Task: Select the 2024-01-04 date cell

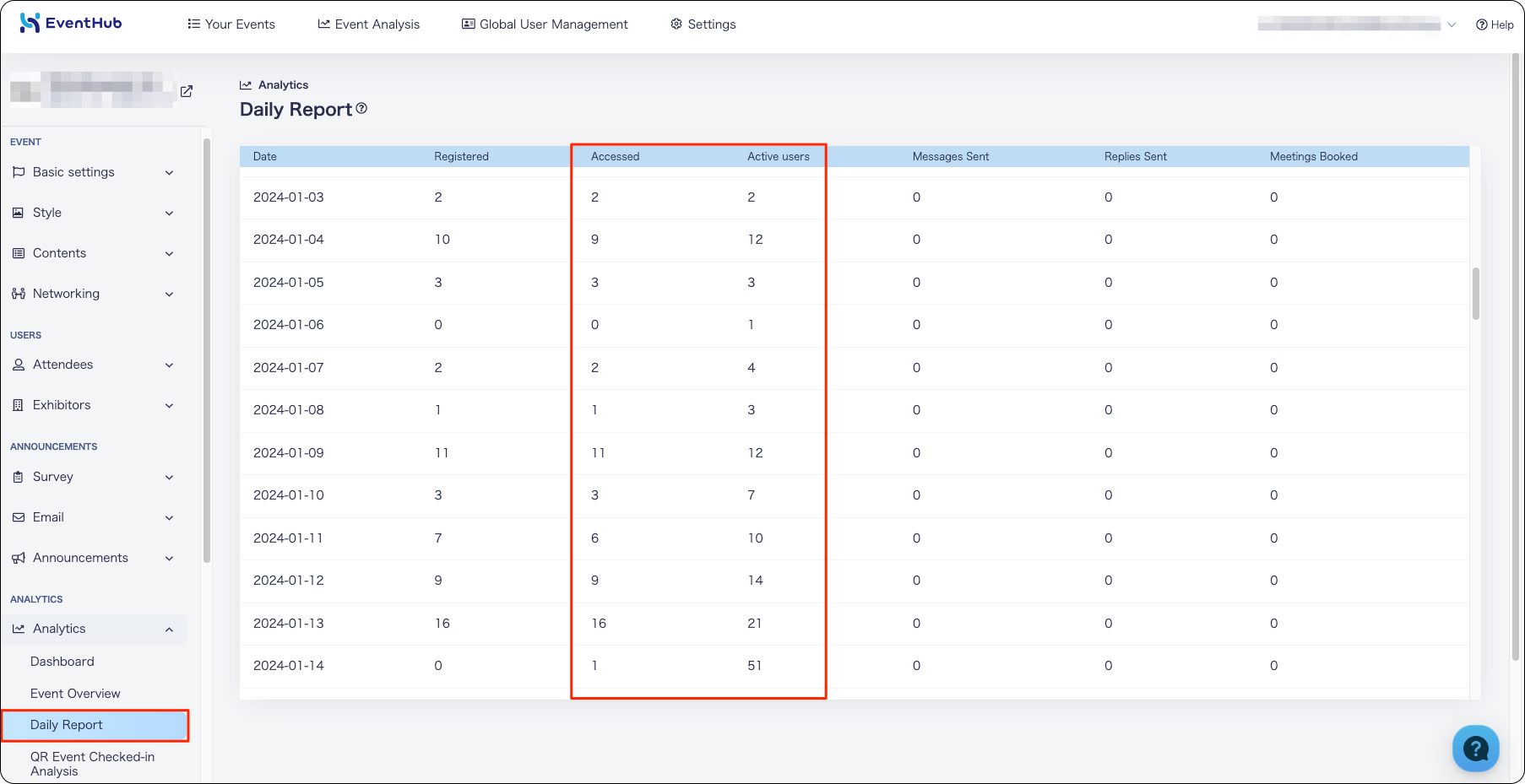Action: tap(289, 240)
